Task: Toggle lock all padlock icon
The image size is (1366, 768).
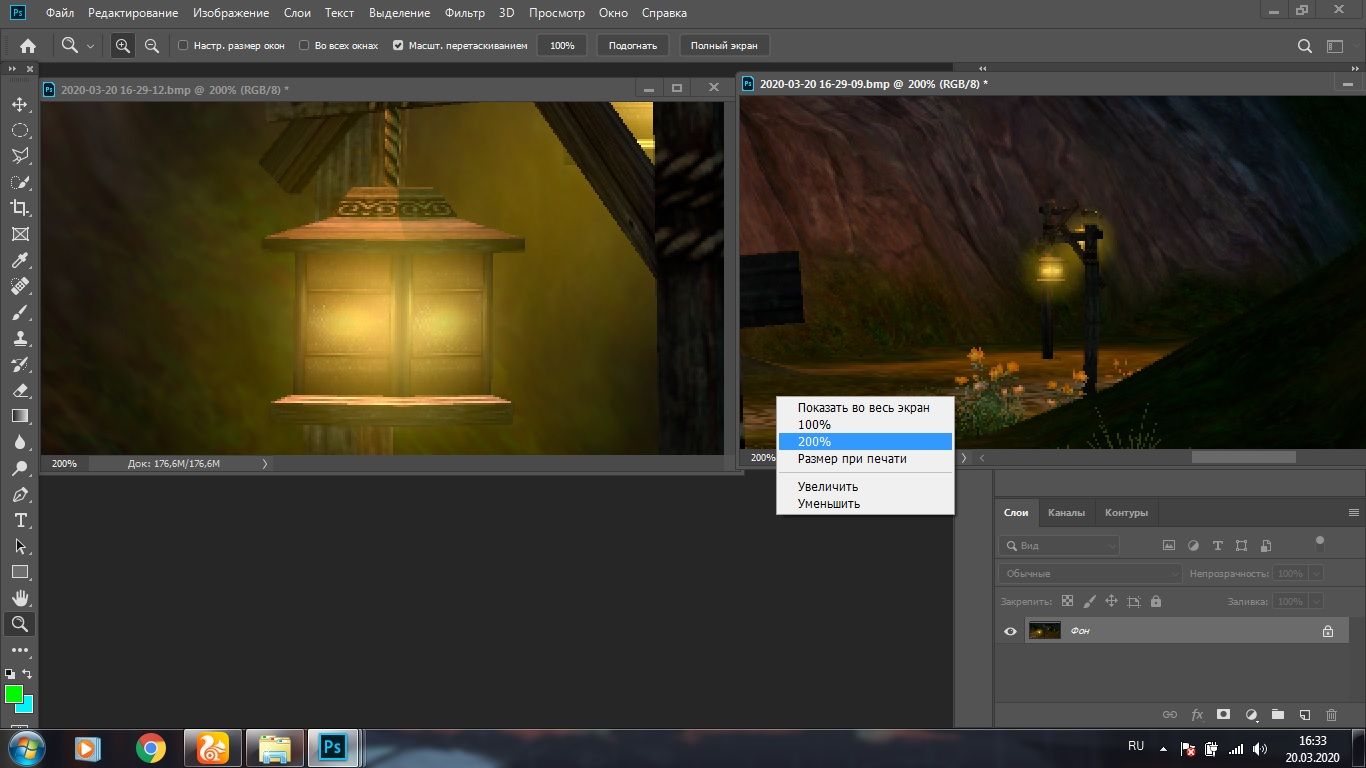Action: click(1156, 602)
